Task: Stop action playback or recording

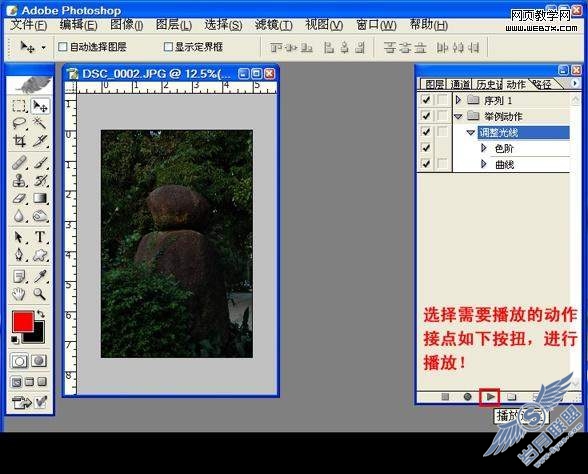Action: tap(445, 396)
